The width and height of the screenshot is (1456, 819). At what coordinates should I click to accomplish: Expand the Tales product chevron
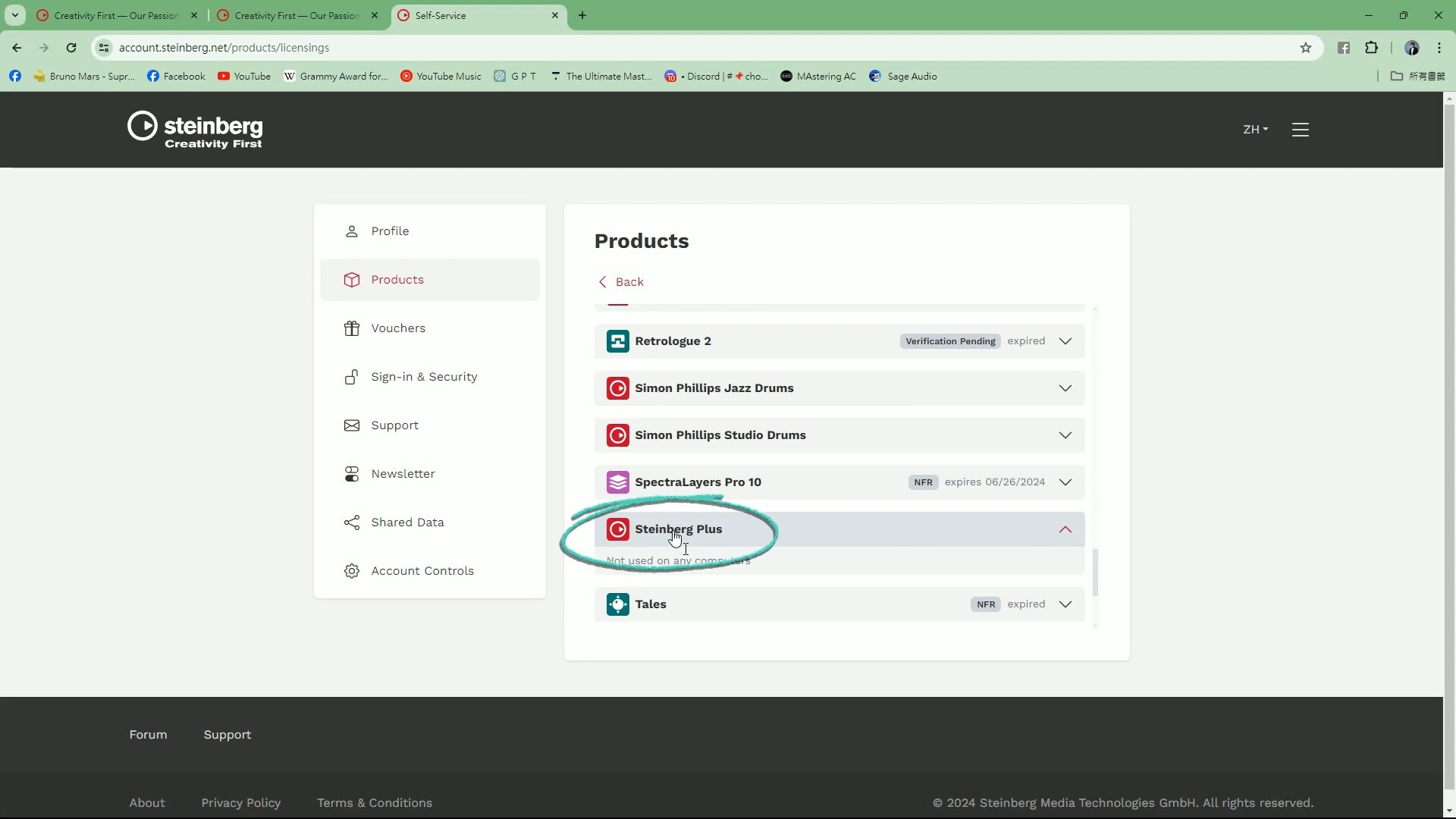[1065, 604]
